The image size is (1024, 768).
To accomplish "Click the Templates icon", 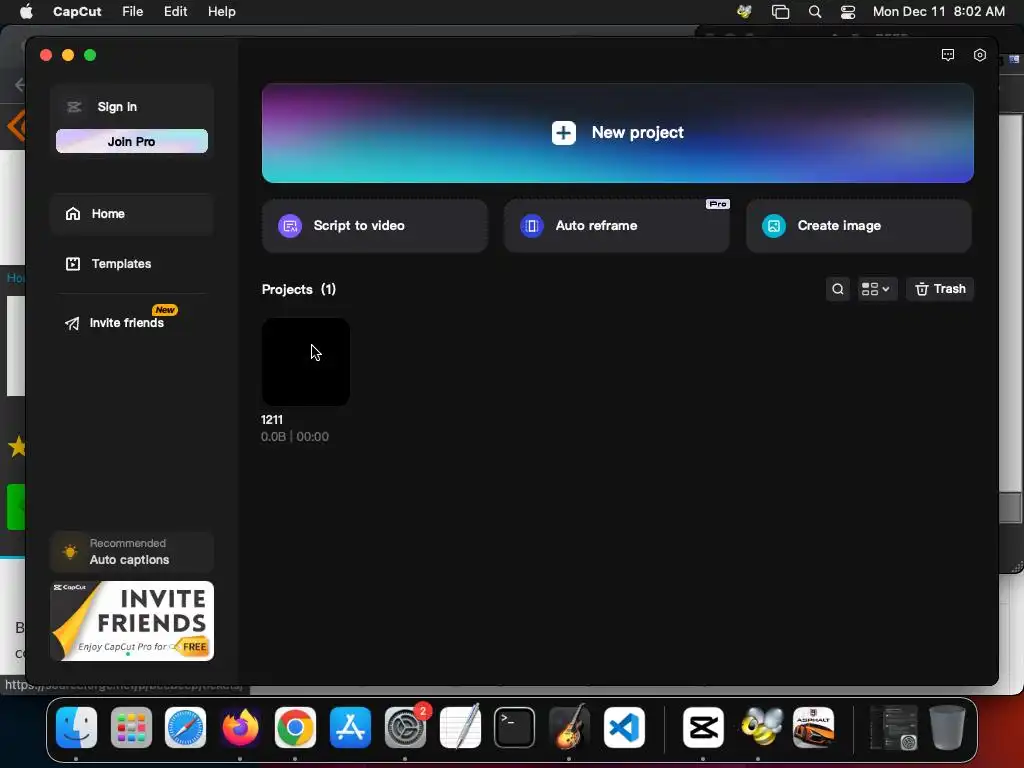I will pos(72,264).
